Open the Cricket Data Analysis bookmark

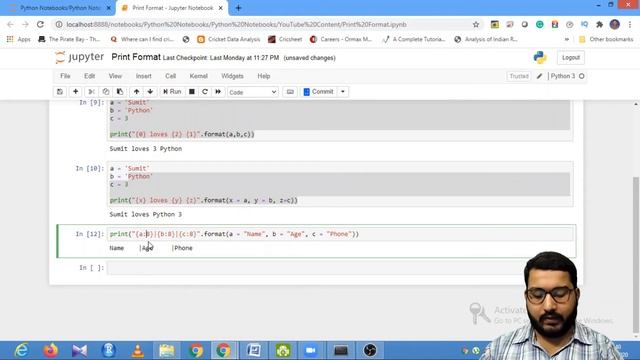[229, 39]
